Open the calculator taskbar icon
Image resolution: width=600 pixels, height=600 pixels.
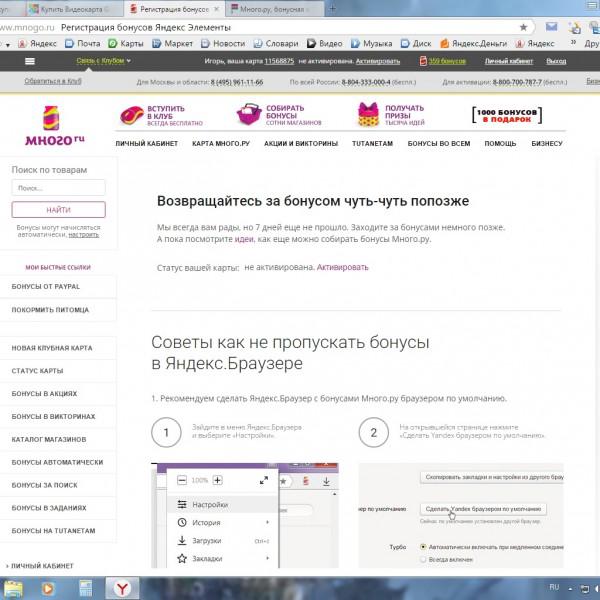point(85,589)
